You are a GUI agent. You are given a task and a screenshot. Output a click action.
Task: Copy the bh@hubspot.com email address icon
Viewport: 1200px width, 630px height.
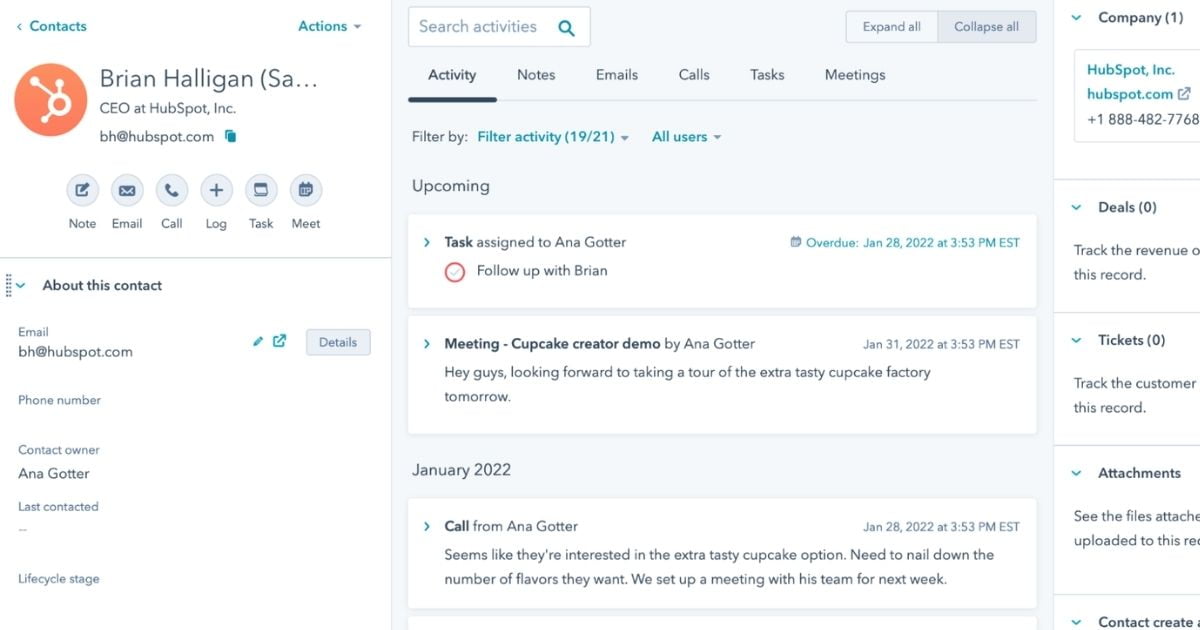(x=231, y=137)
